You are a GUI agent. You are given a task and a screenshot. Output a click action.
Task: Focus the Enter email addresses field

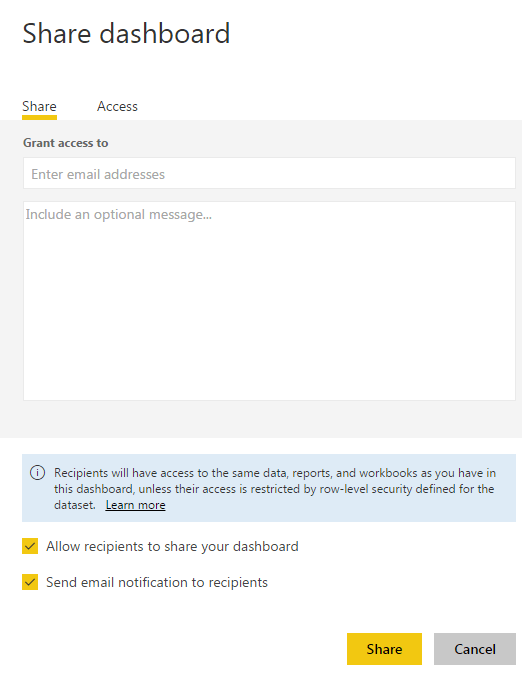(269, 173)
